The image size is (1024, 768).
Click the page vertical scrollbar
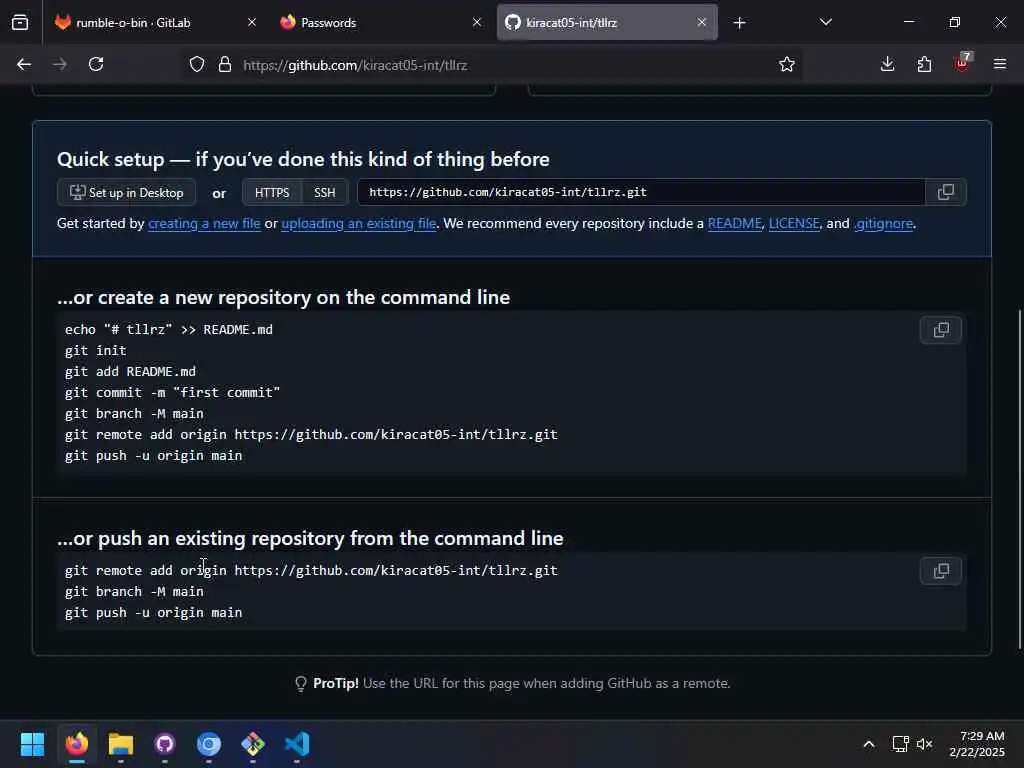tap(1020, 480)
